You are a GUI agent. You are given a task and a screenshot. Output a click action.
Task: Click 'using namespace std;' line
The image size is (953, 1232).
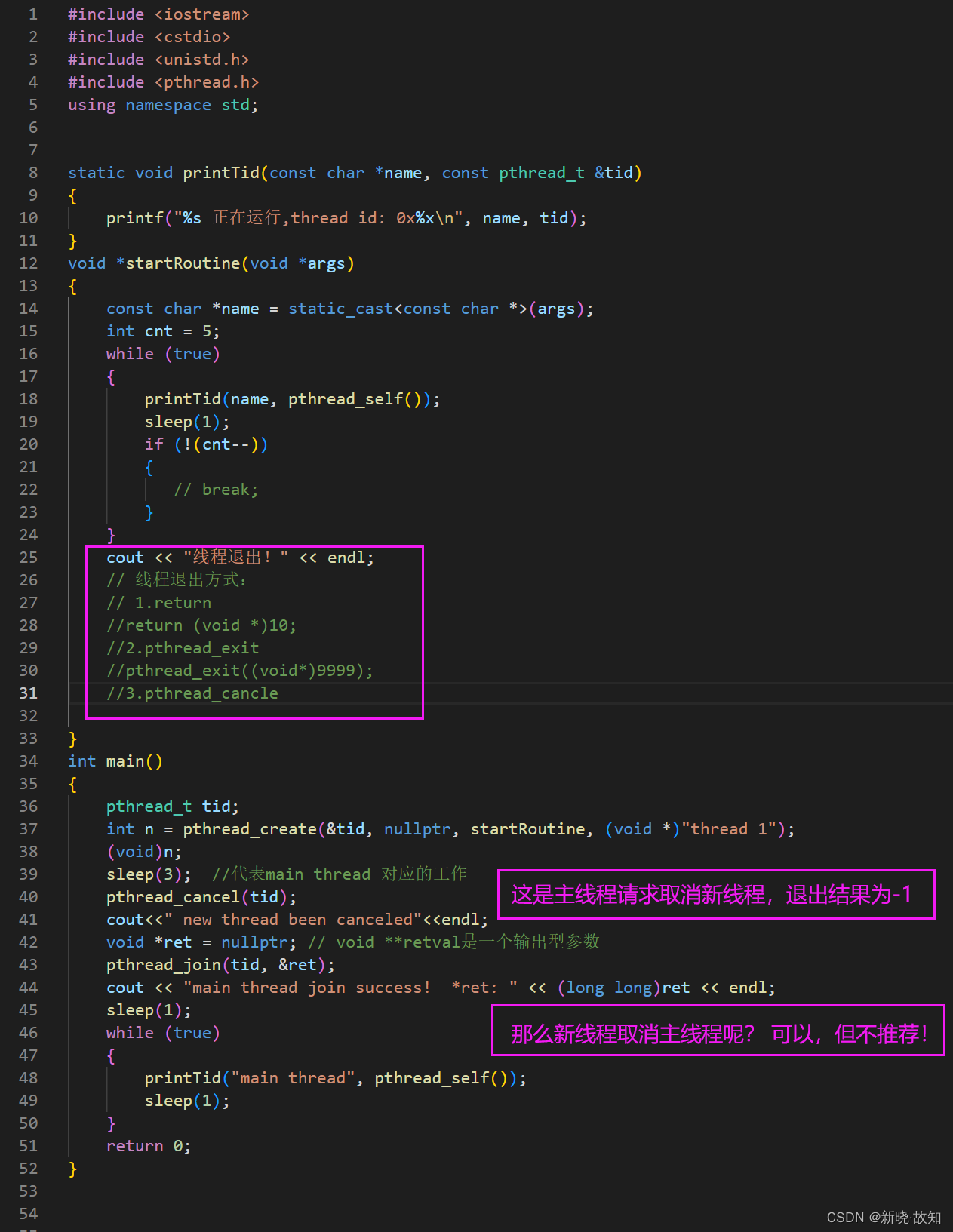163,105
